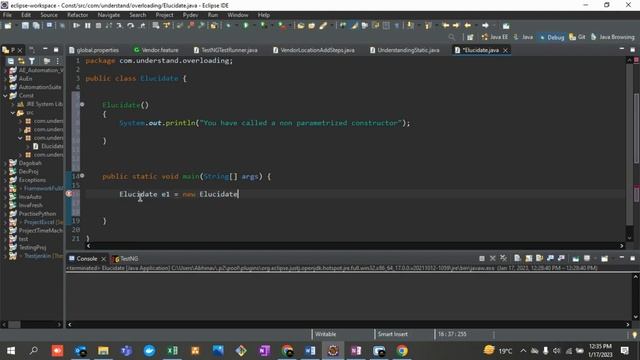Open Excel from the taskbar
The height and width of the screenshot is (360, 640).
click(172, 351)
